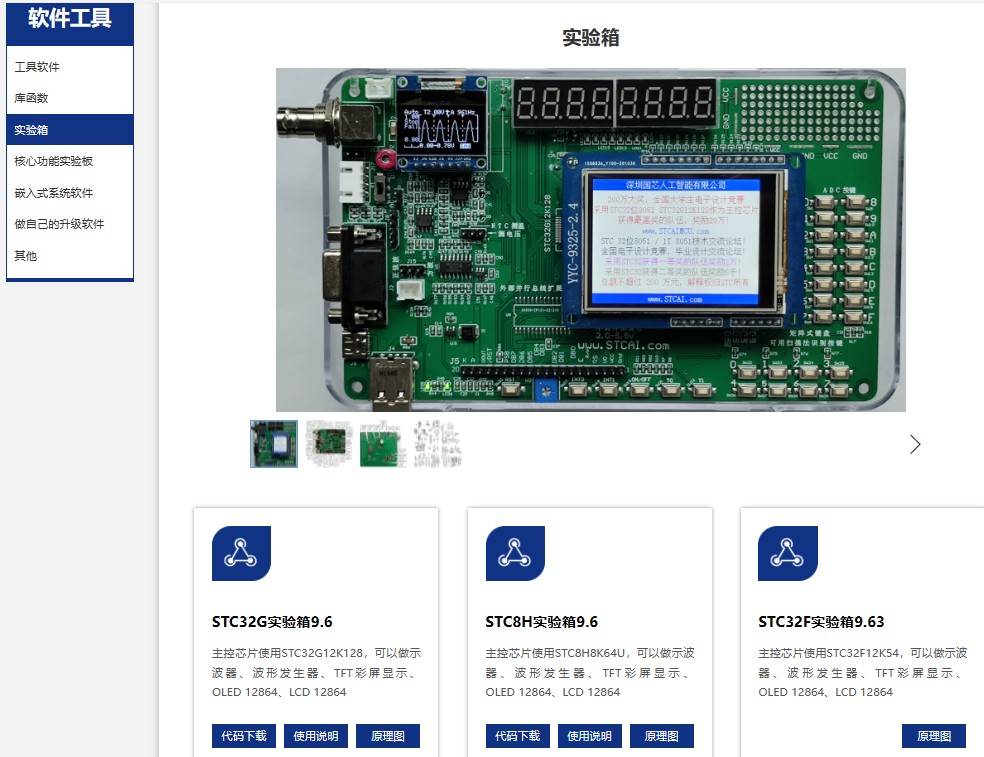Select the fourth schematic-style thumbnail
Viewport: 984px width, 757px height.
[x=437, y=444]
